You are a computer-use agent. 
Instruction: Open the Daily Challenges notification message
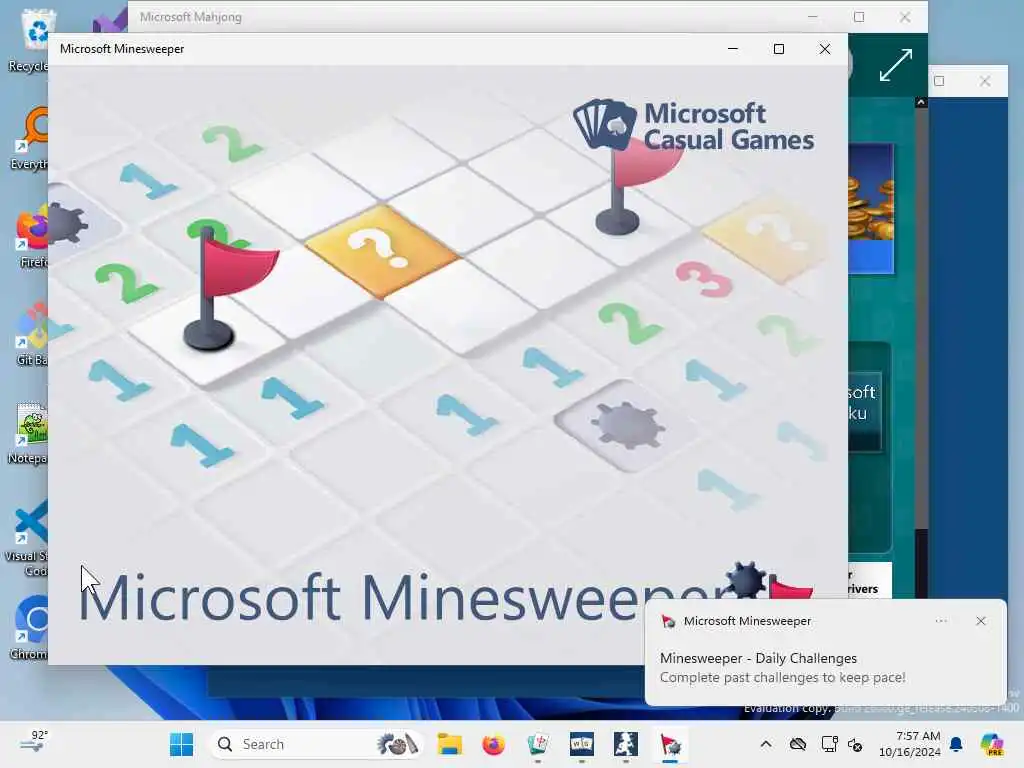pos(782,667)
